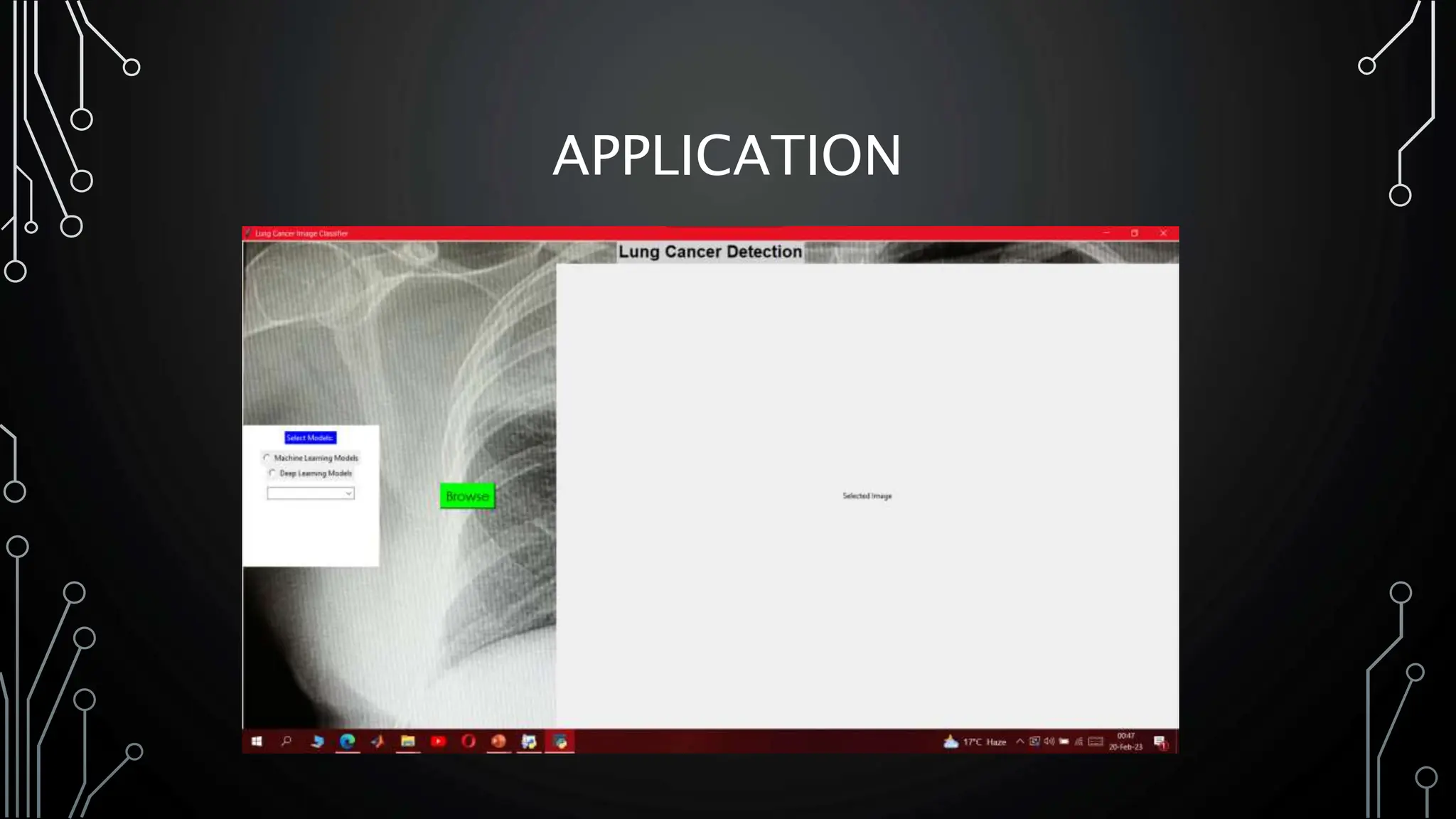Viewport: 1456px width, 819px height.
Task: Open MATLAB from the taskbar
Action: click(x=378, y=742)
